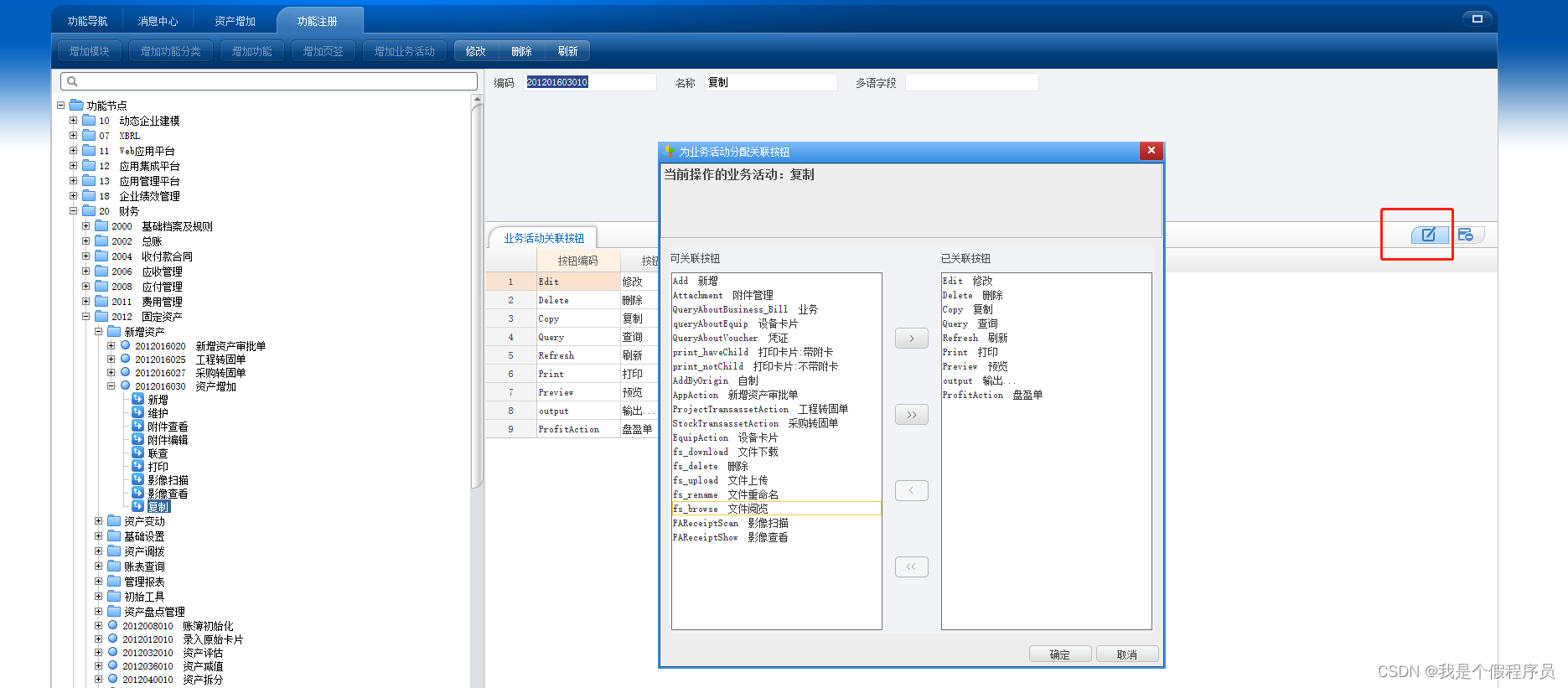Click the single right arrow move button
Screen dimensions: 1568x688
pyautogui.click(x=911, y=339)
